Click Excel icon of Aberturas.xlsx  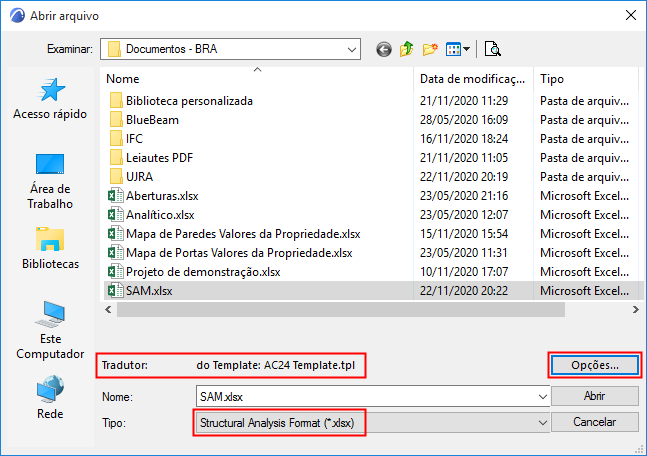click(x=116, y=196)
